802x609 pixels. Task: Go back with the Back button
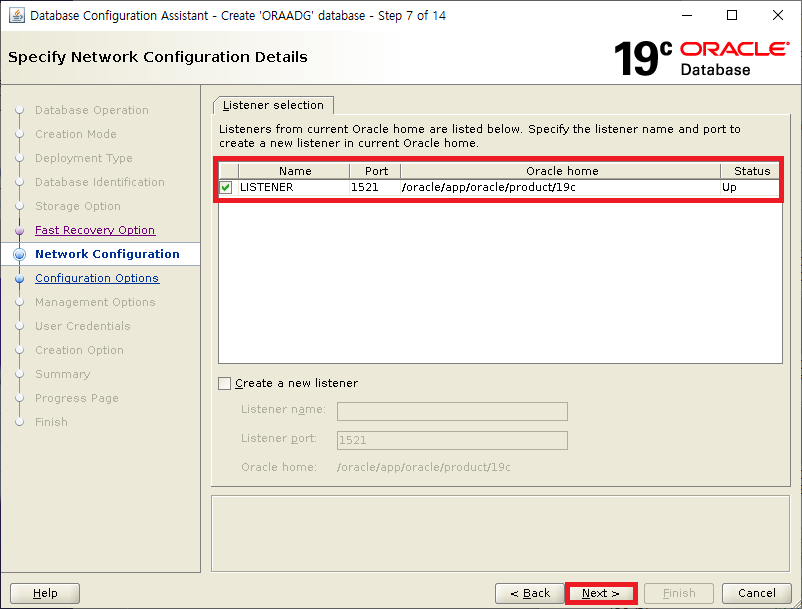tap(529, 593)
